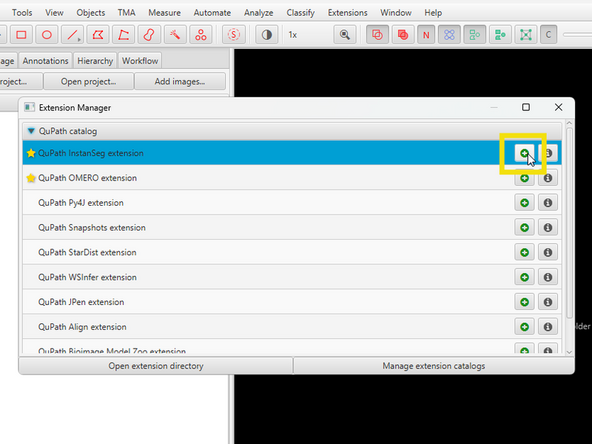View info for QuPath StarDist extension
The height and width of the screenshot is (444, 592).
click(548, 253)
